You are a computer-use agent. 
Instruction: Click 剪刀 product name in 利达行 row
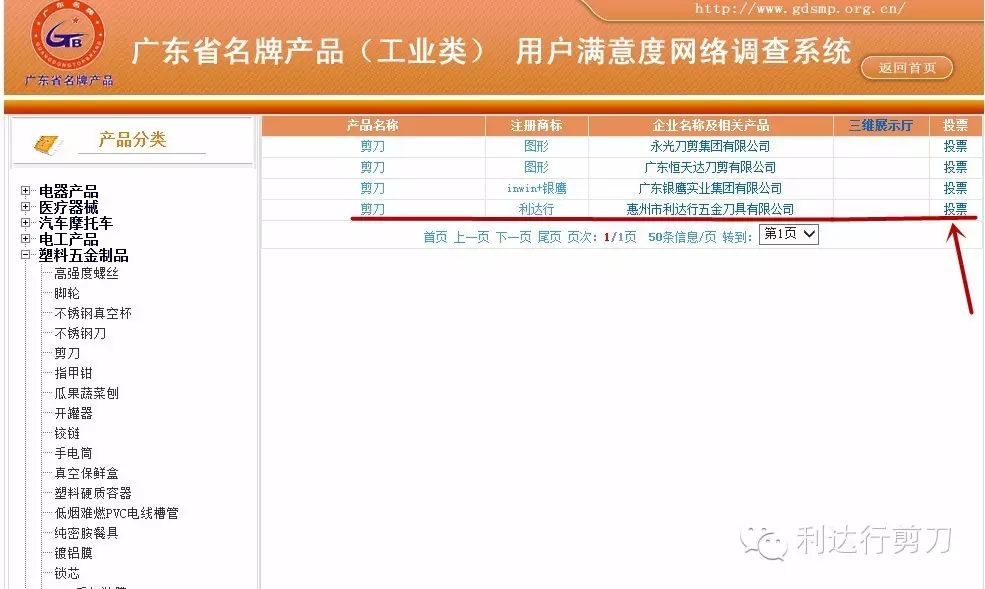373,209
